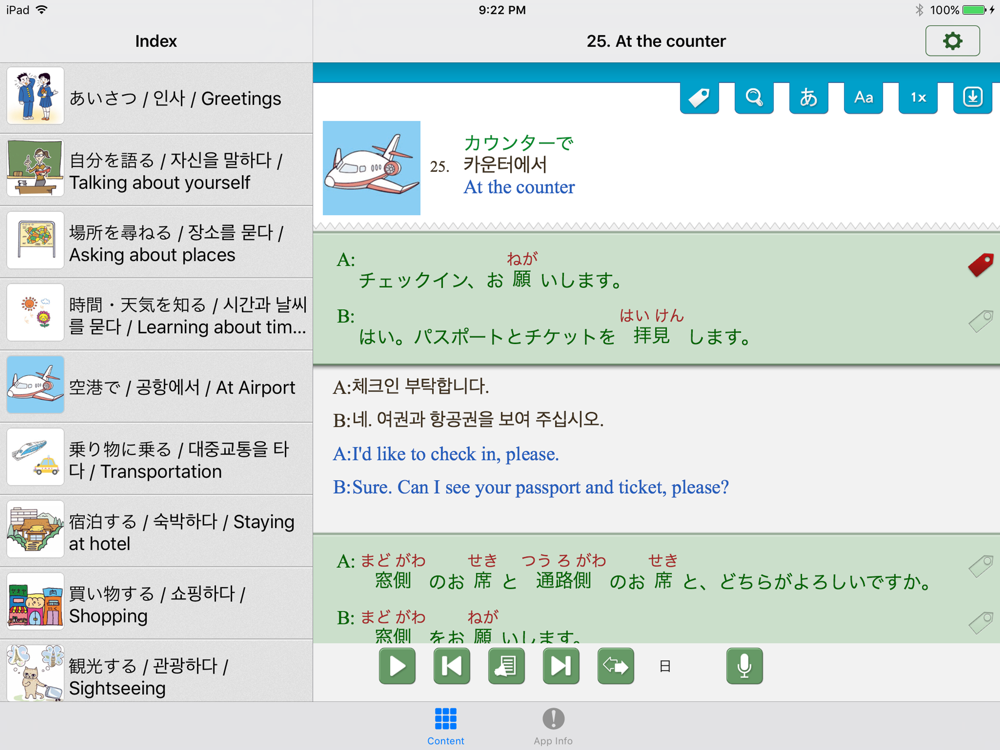Remove red bookmark tag on チェックイン line

coord(981,265)
